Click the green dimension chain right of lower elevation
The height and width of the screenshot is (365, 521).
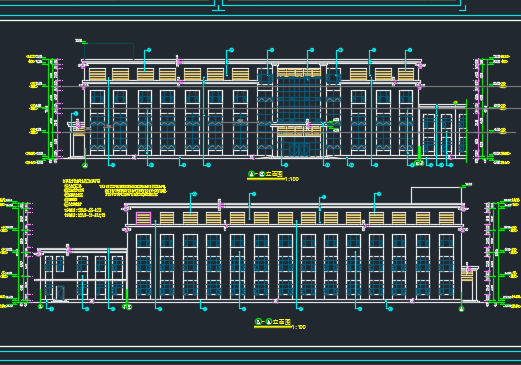coord(496,253)
